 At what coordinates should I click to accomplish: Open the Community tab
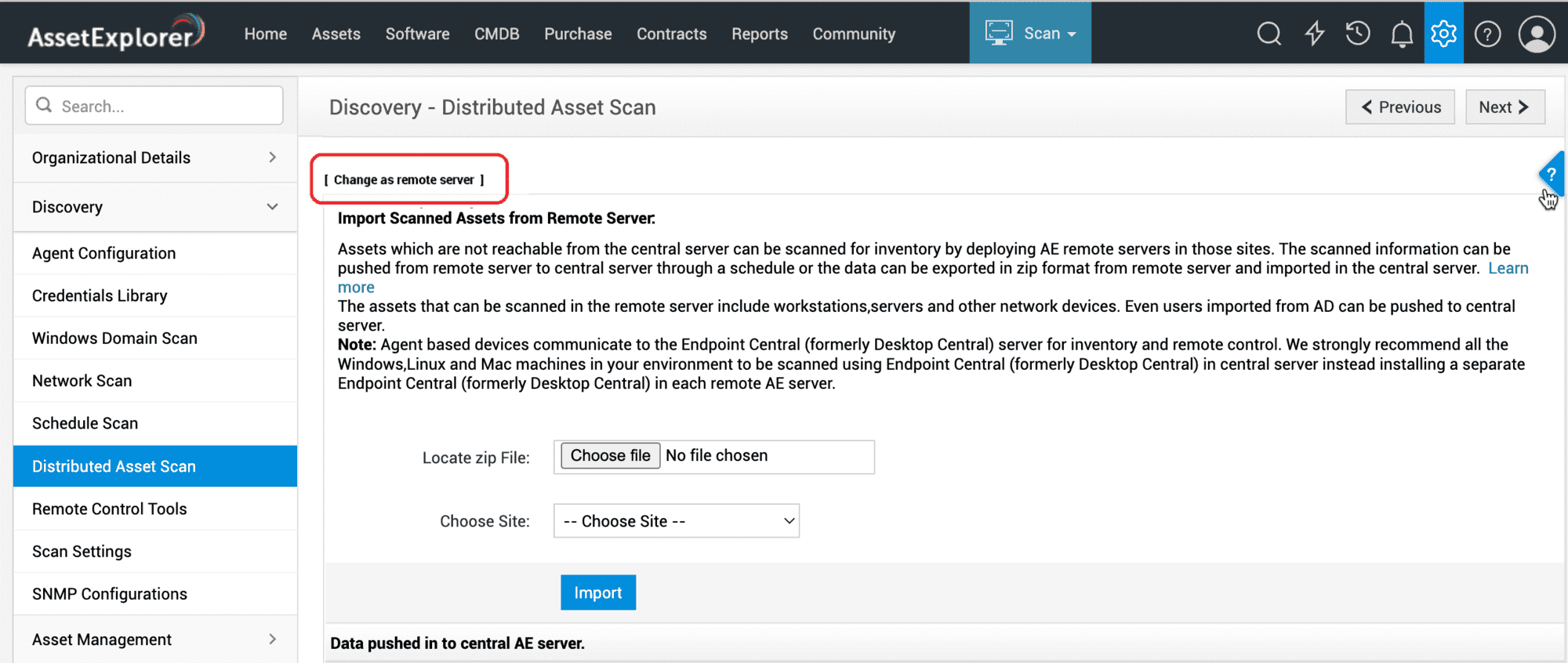click(x=854, y=34)
